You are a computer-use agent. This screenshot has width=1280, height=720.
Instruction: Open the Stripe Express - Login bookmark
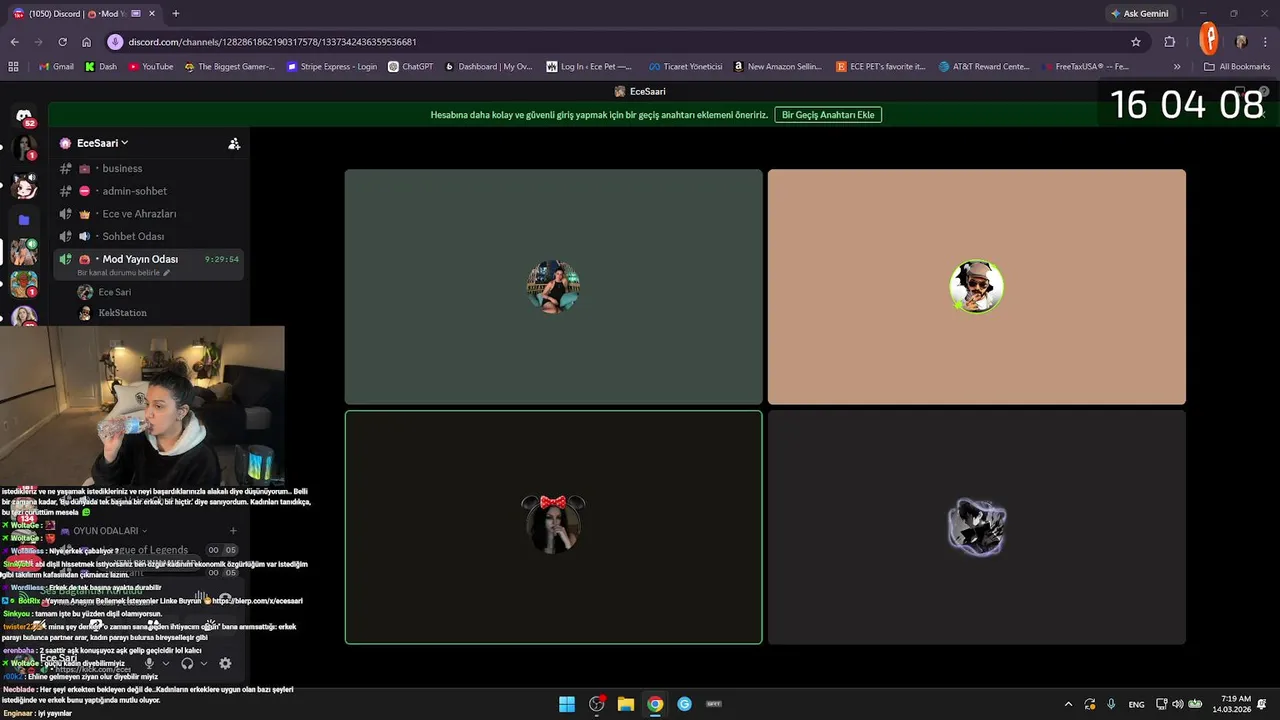[x=332, y=67]
